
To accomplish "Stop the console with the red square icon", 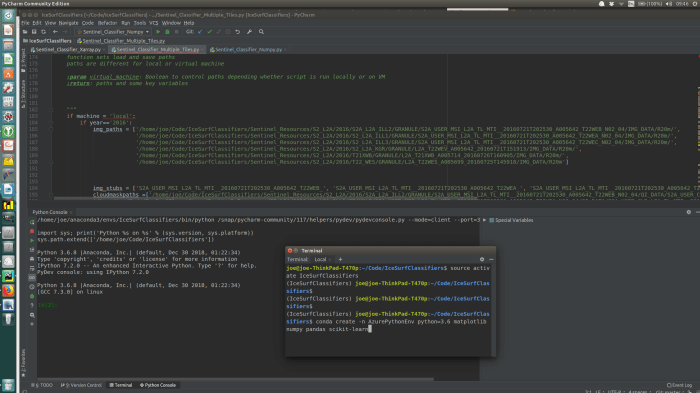I will (x=32, y=231).
